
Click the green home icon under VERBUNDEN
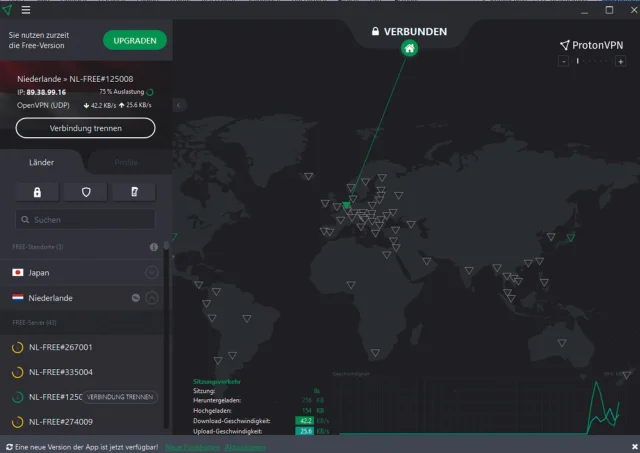coord(409,49)
